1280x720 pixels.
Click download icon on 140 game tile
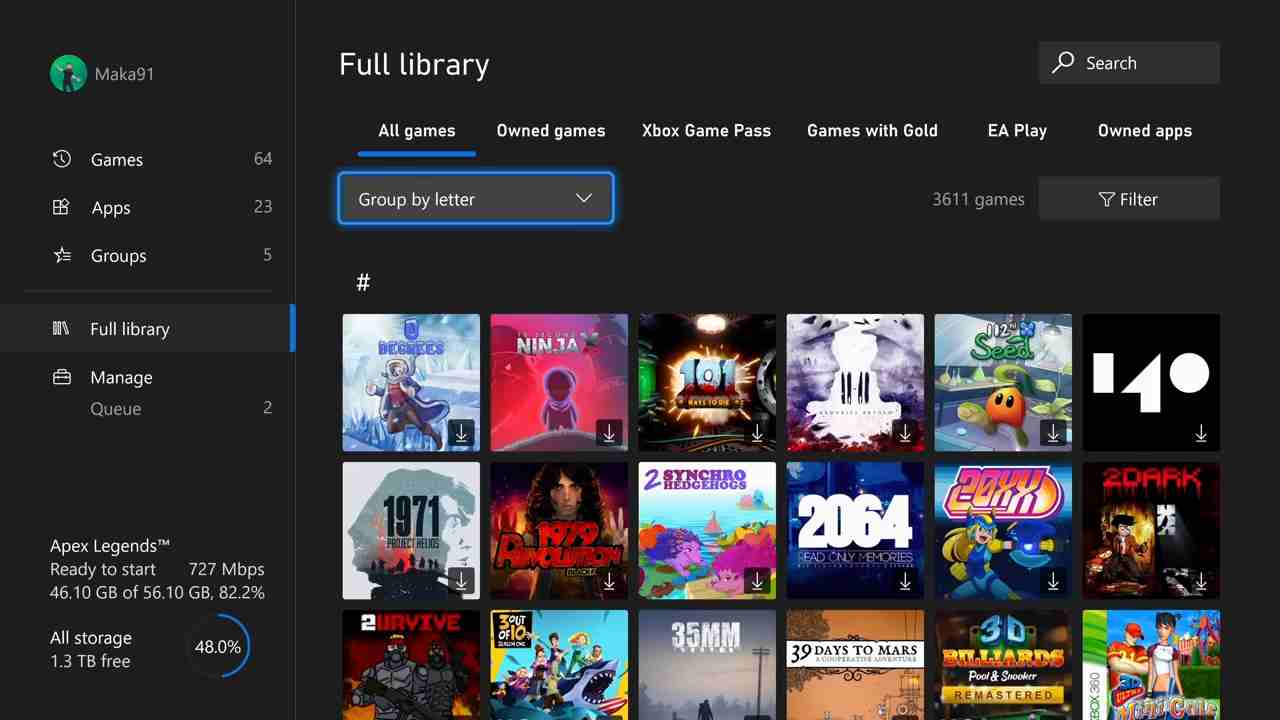tap(1200, 433)
